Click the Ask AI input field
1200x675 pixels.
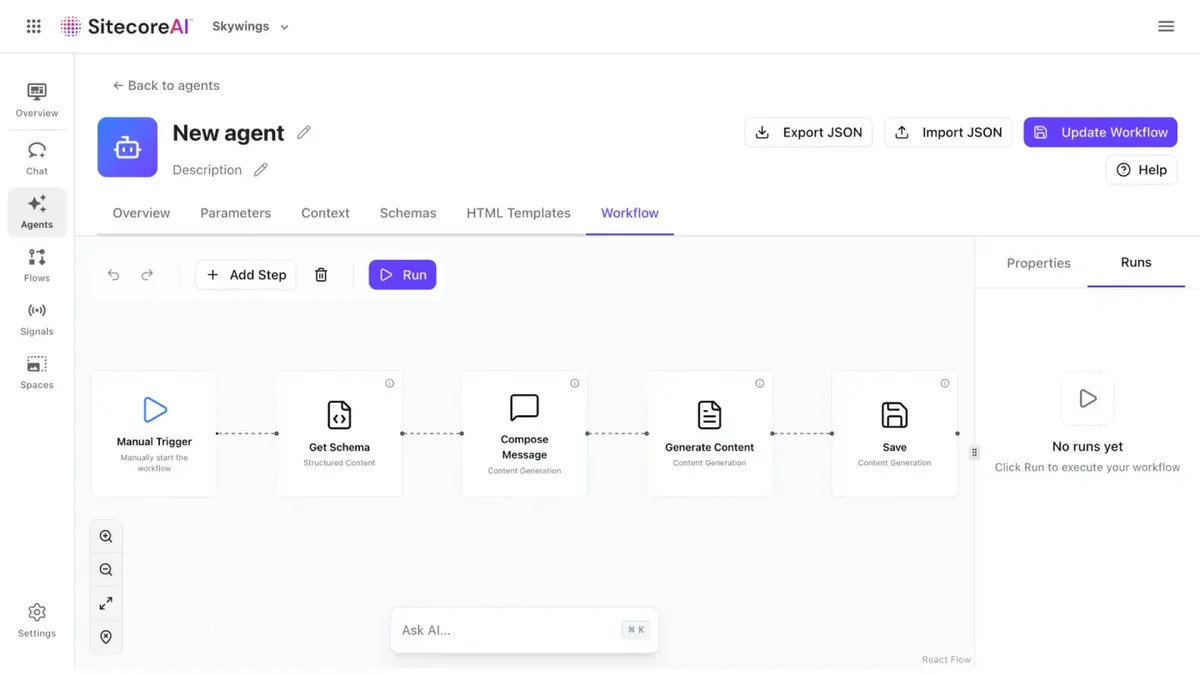[524, 630]
